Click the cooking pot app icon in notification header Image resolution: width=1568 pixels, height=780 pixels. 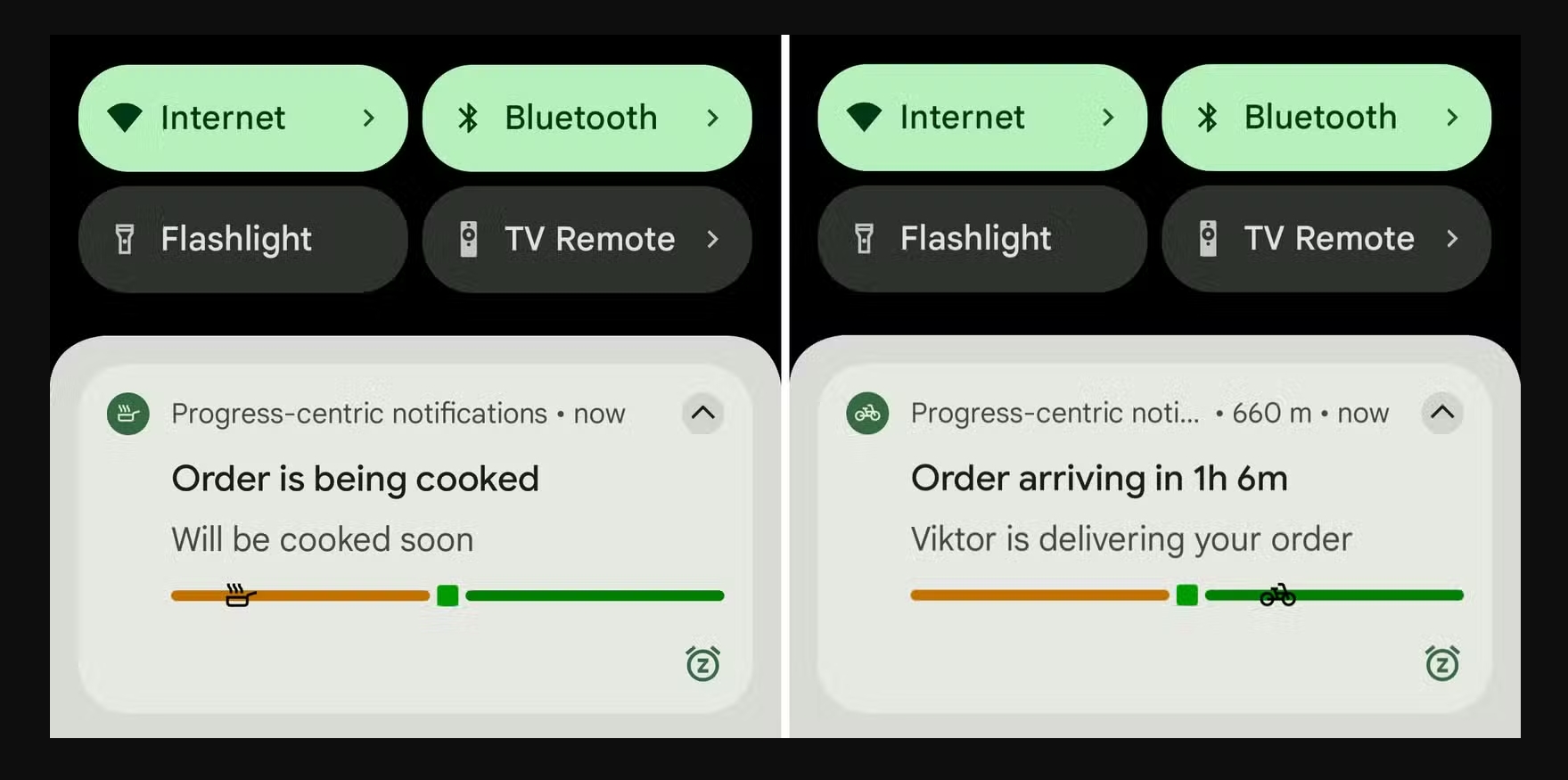click(x=128, y=414)
